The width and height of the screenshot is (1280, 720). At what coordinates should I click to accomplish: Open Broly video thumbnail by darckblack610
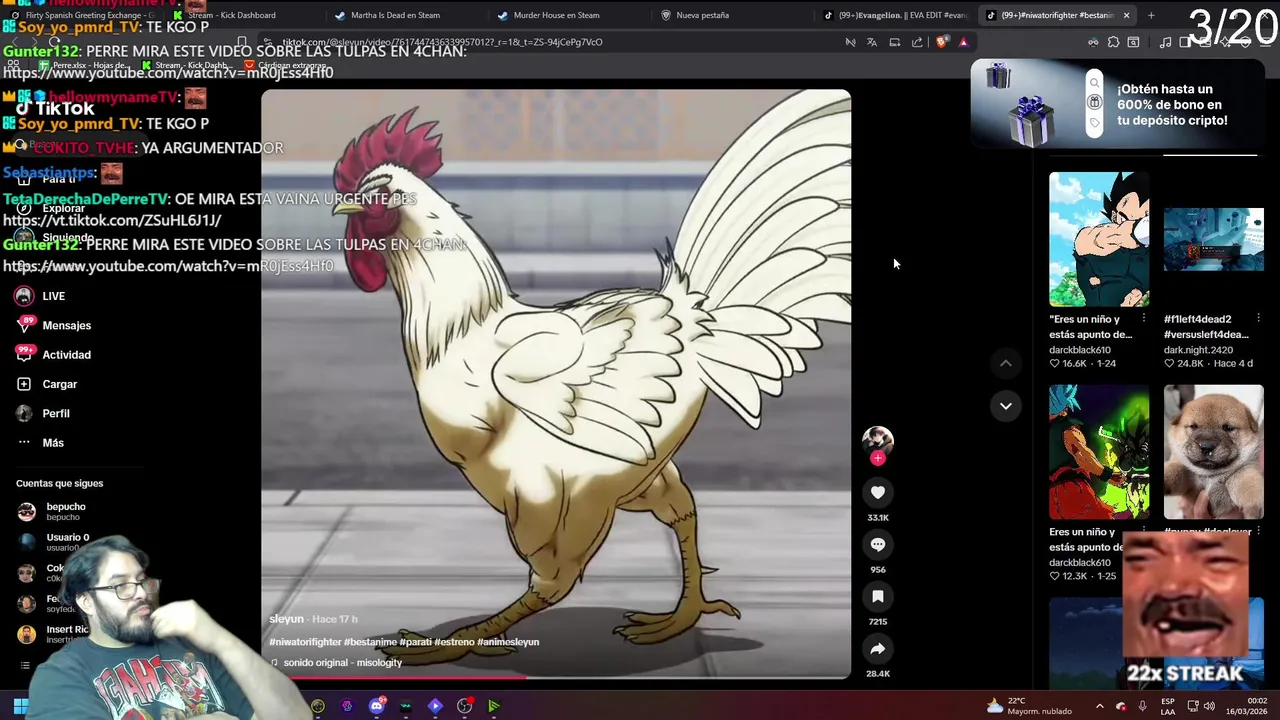pos(1099,452)
